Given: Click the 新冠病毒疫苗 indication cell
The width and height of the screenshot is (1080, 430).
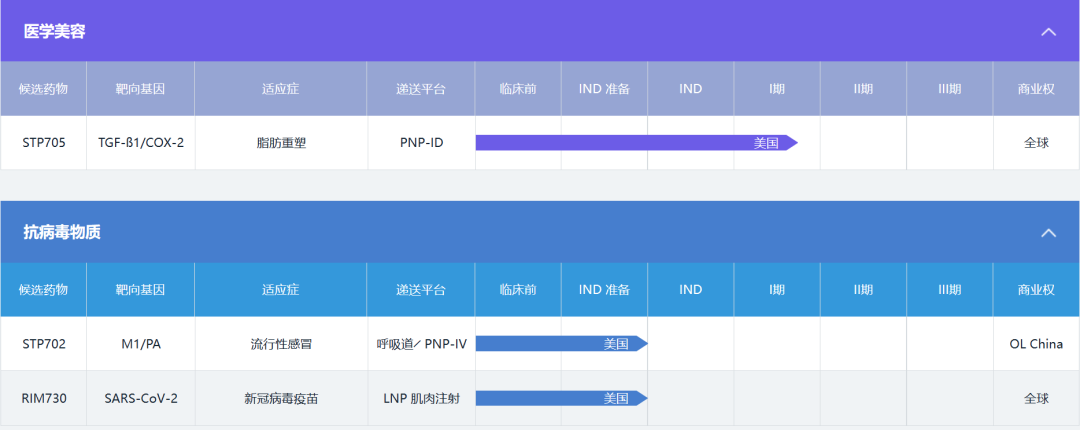Looking at the screenshot, I should click(x=281, y=398).
